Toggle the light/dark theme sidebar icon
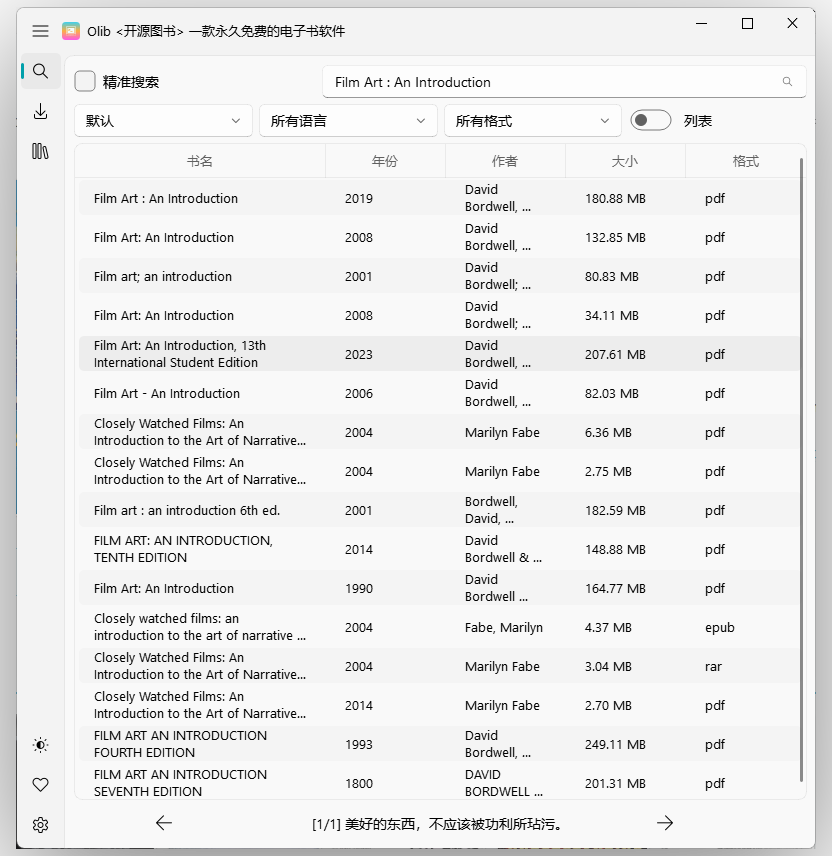The height and width of the screenshot is (856, 832). pyautogui.click(x=40, y=745)
